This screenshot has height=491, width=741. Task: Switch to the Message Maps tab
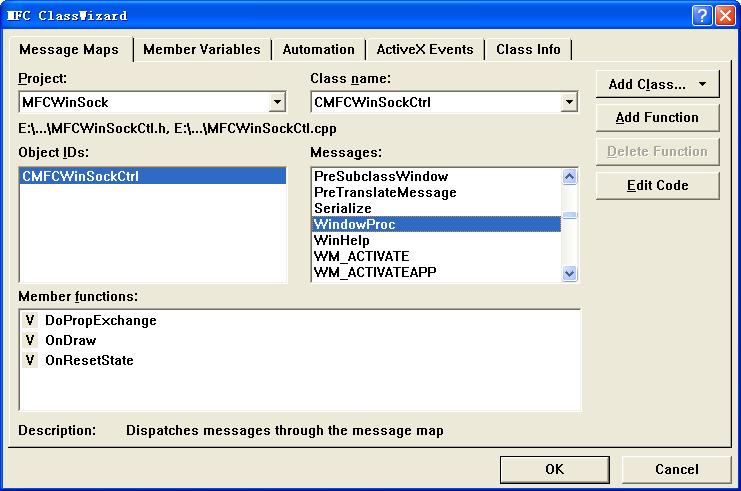point(69,50)
